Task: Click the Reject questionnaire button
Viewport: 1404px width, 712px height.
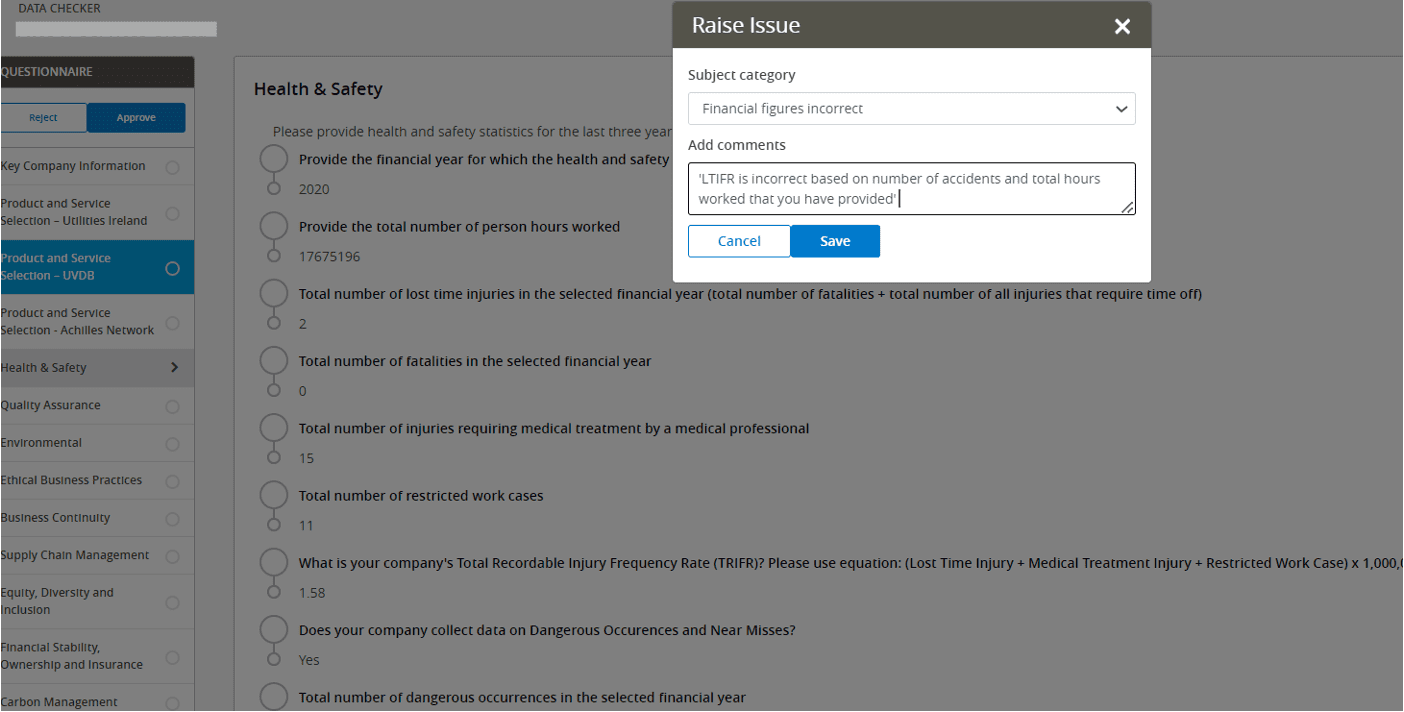Action: point(43,118)
